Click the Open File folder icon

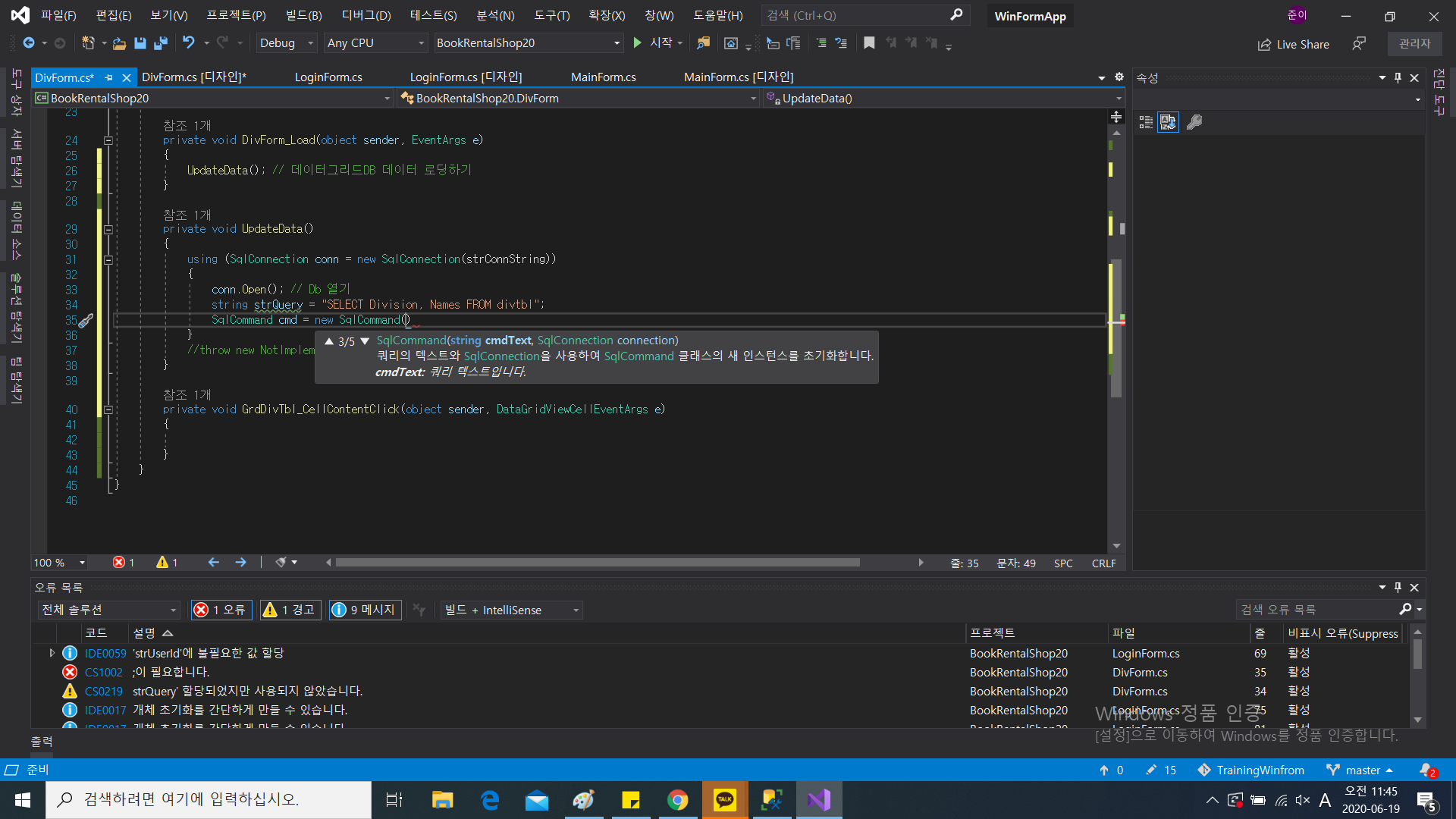pyautogui.click(x=119, y=43)
